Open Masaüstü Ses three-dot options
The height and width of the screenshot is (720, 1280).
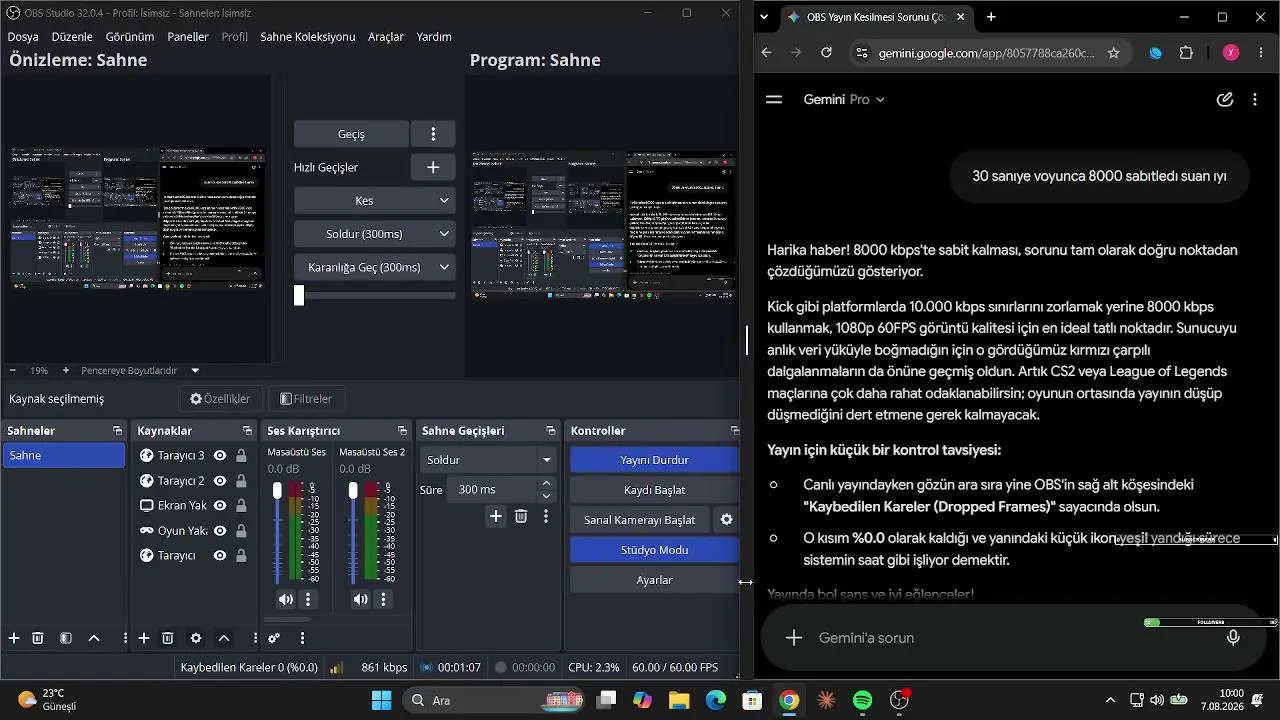(x=308, y=599)
